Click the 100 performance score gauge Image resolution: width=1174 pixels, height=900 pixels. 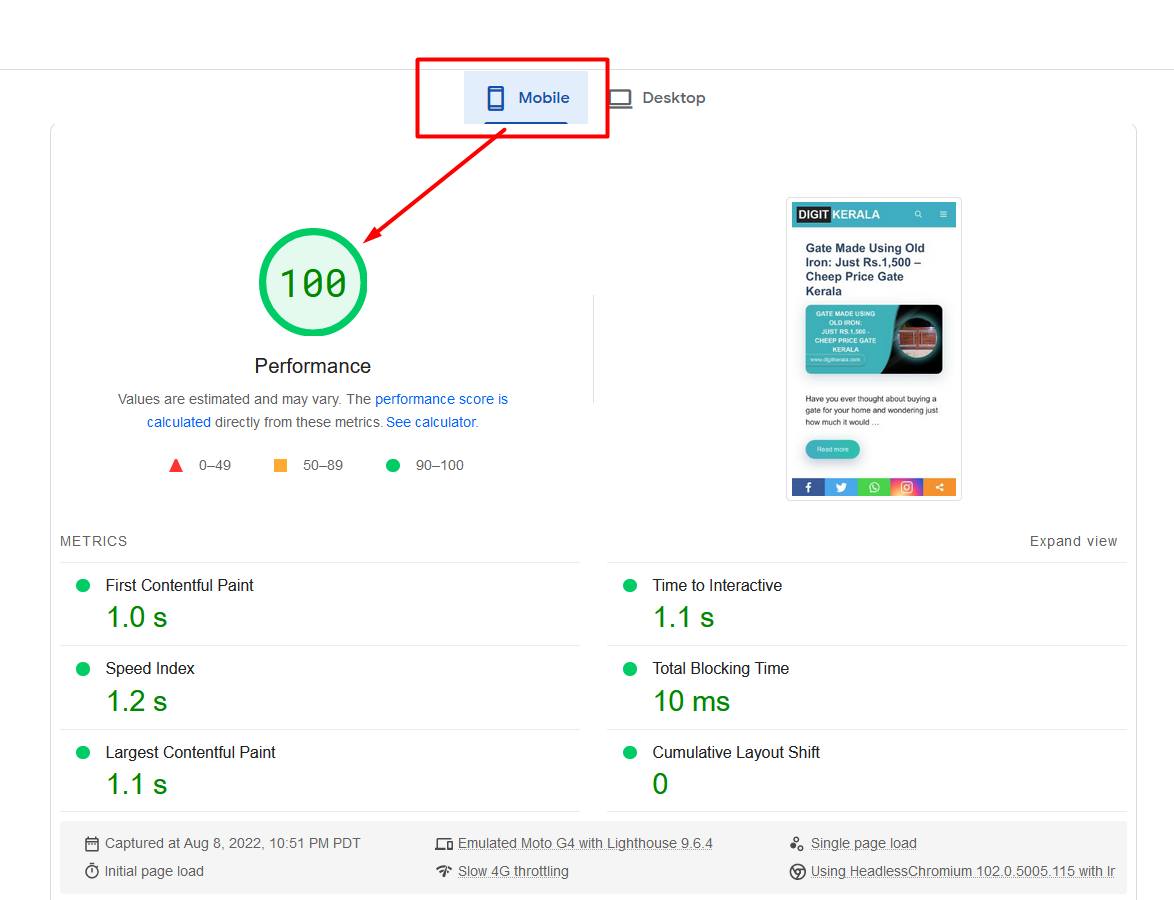[x=313, y=283]
